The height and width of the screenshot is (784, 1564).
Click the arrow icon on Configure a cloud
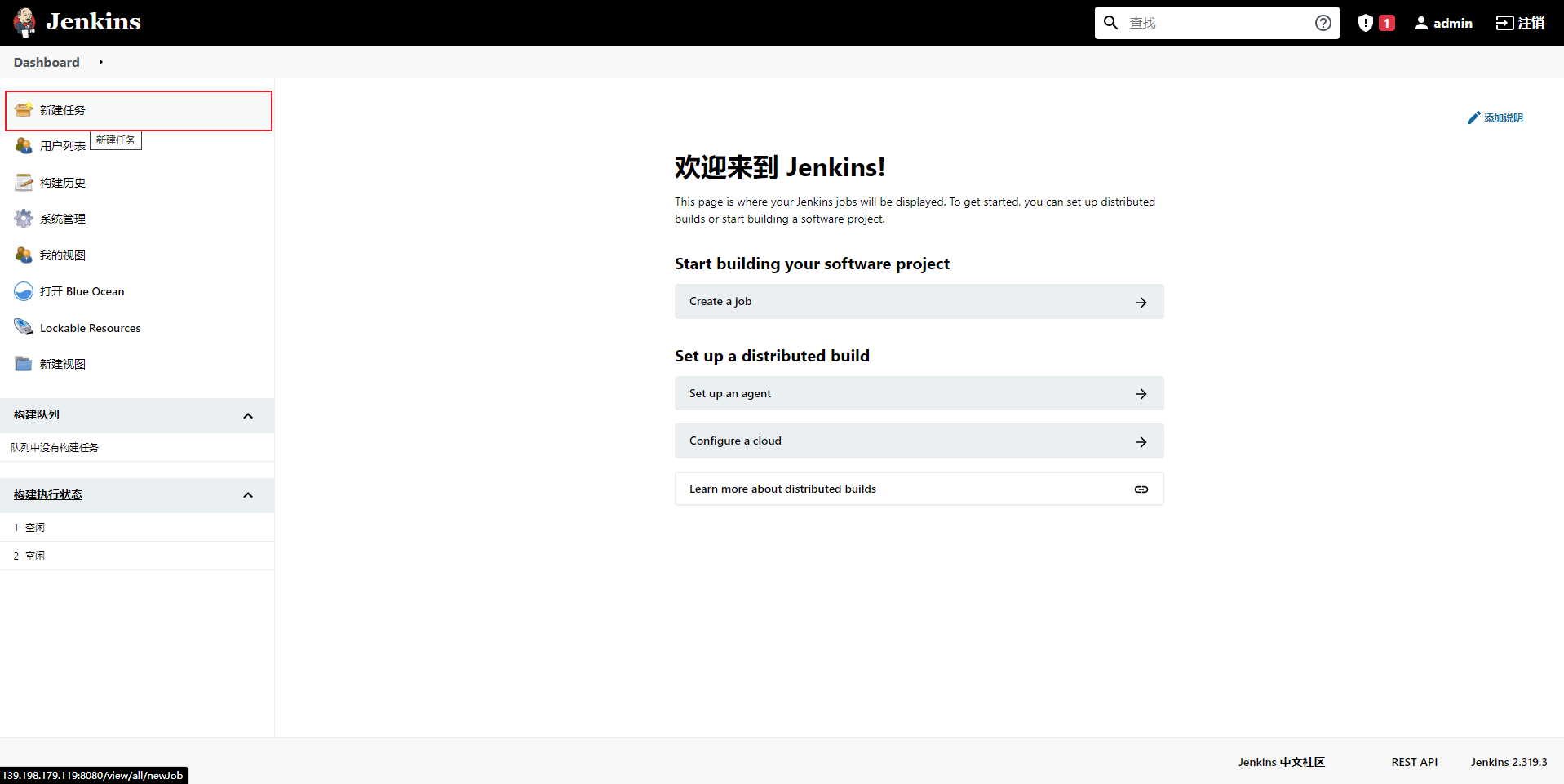pyautogui.click(x=1141, y=442)
